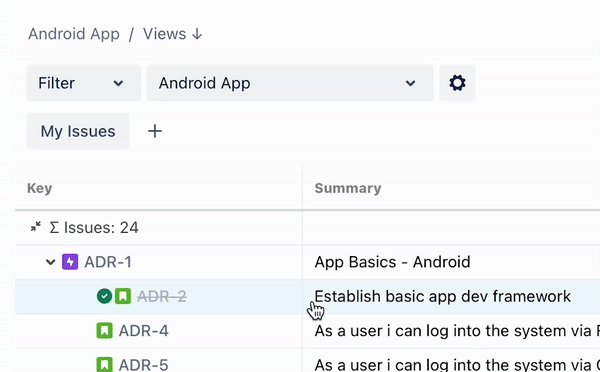Viewport: 600px width, 372px height.
Task: Click the purple epic icon beside ADR-1
Action: point(70,262)
